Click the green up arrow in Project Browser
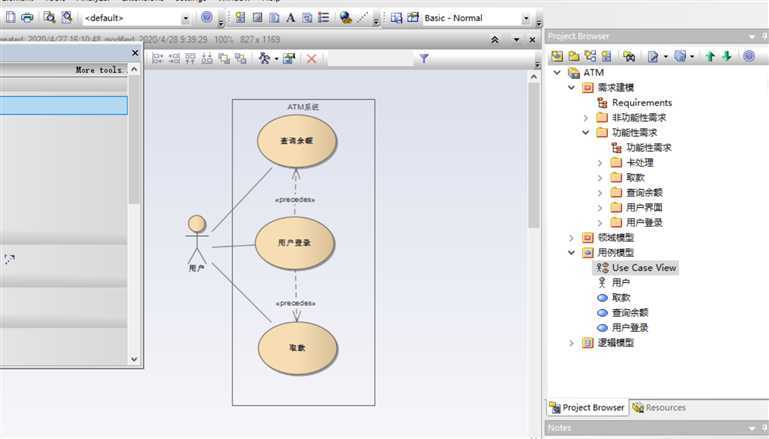 tap(710, 56)
